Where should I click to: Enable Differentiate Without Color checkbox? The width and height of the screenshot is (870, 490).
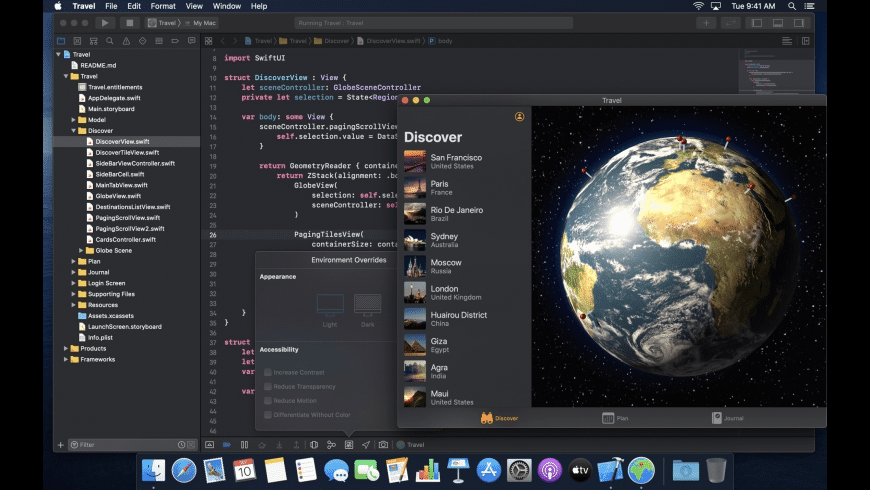(267, 413)
